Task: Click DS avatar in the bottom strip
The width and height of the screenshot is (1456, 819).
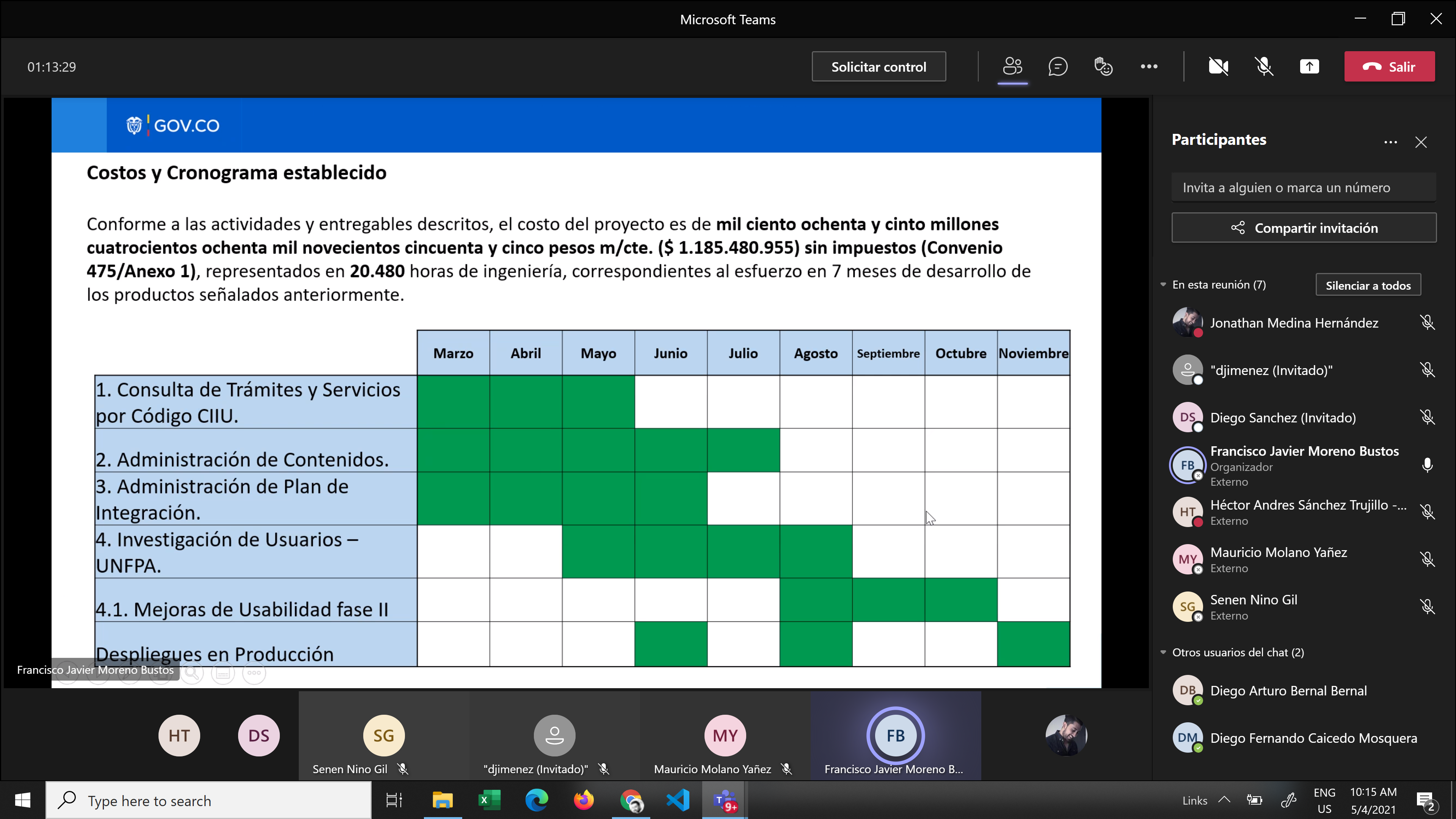Action: pyautogui.click(x=259, y=736)
